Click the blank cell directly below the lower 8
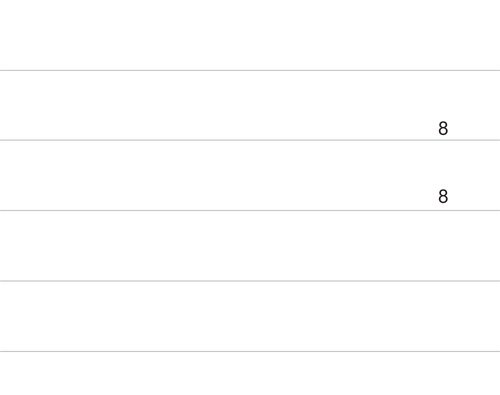The width and height of the screenshot is (500, 395). point(443,246)
